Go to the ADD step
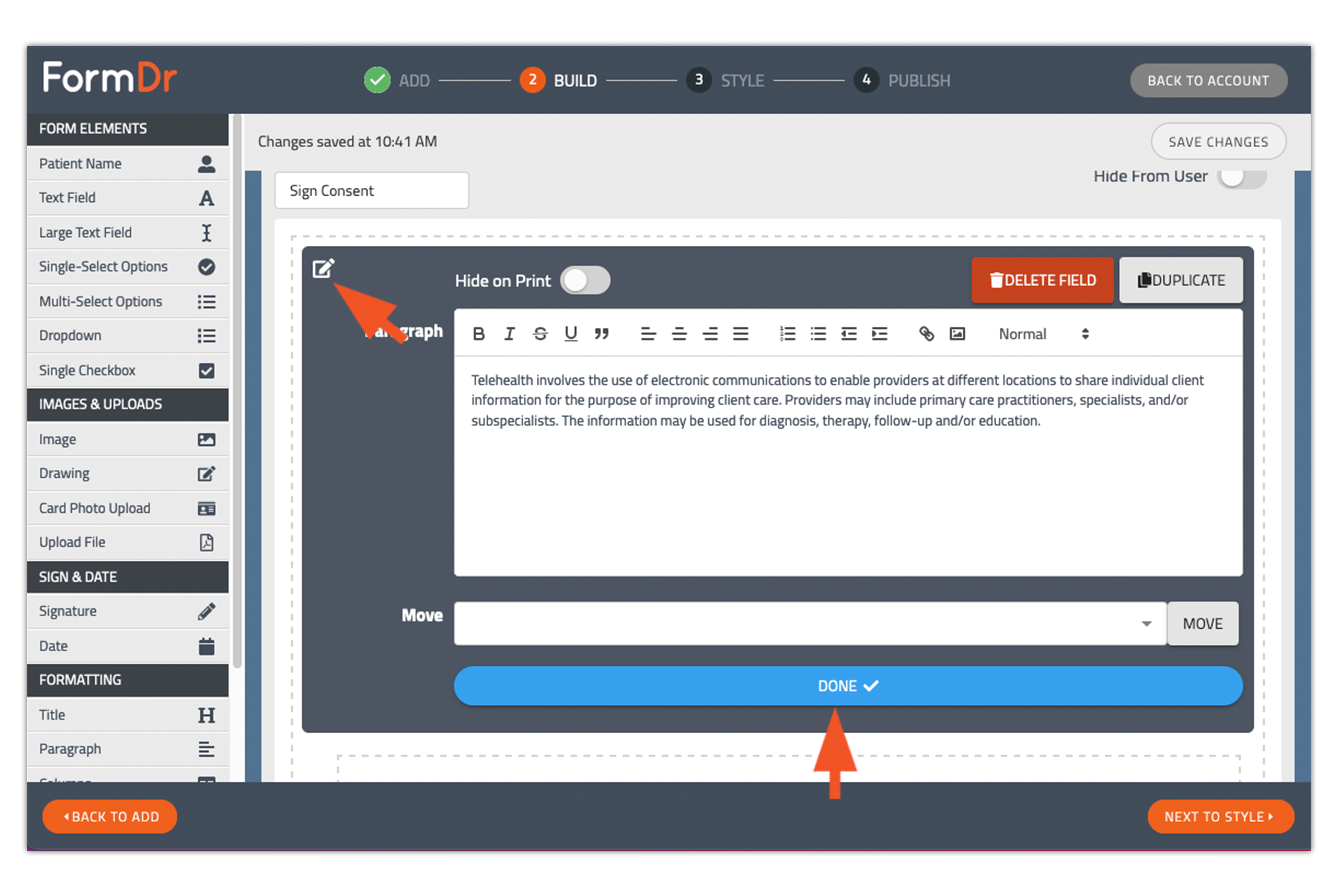Viewport: 1323px width, 887px height. [397, 81]
